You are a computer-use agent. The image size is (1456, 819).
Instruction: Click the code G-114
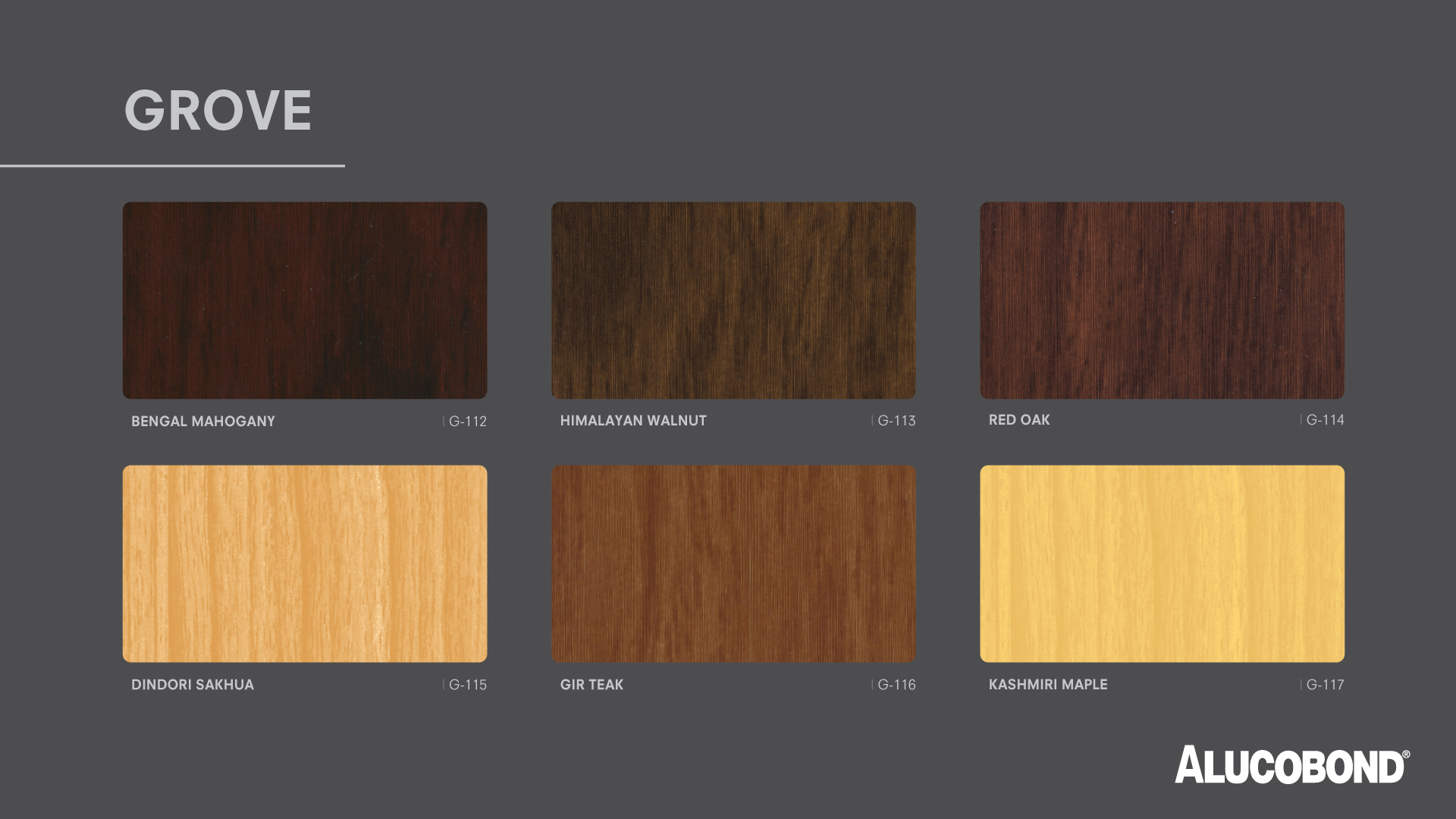1325,419
